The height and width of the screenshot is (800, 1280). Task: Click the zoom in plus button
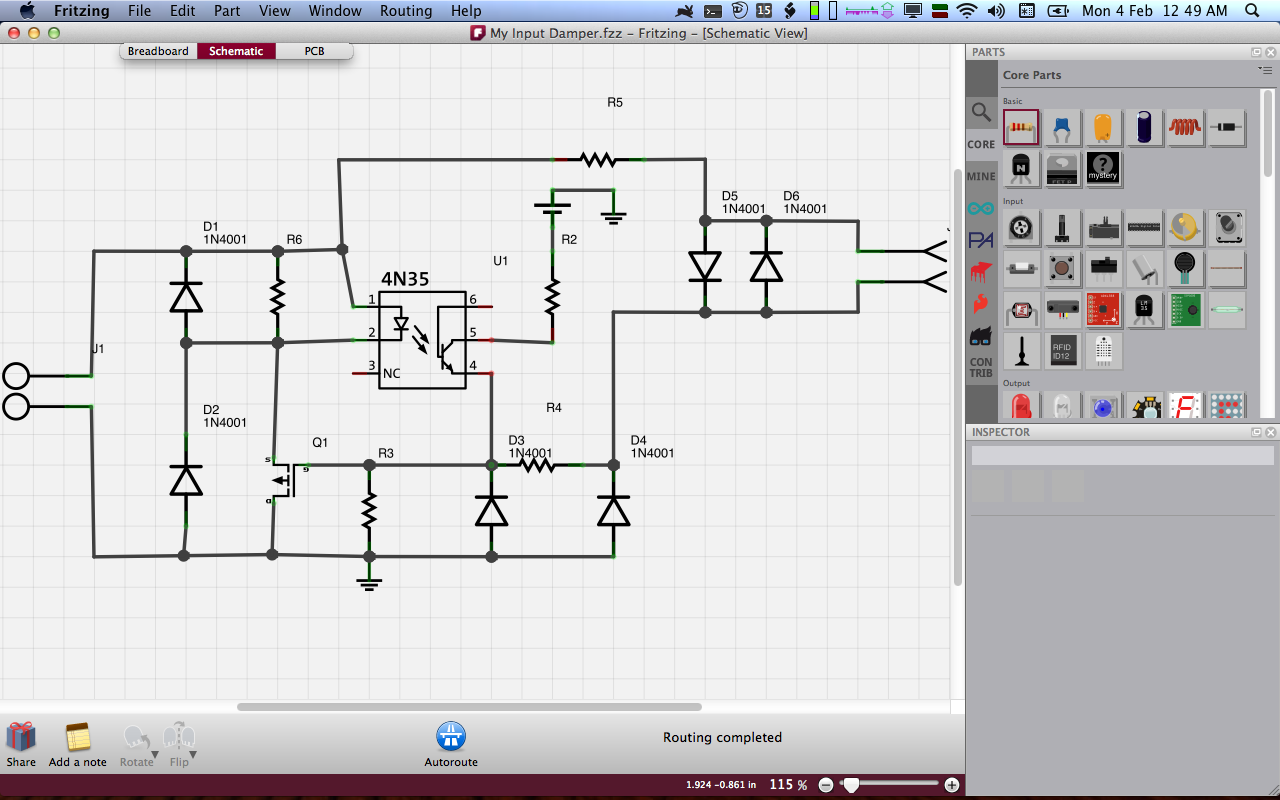pyautogui.click(x=952, y=785)
